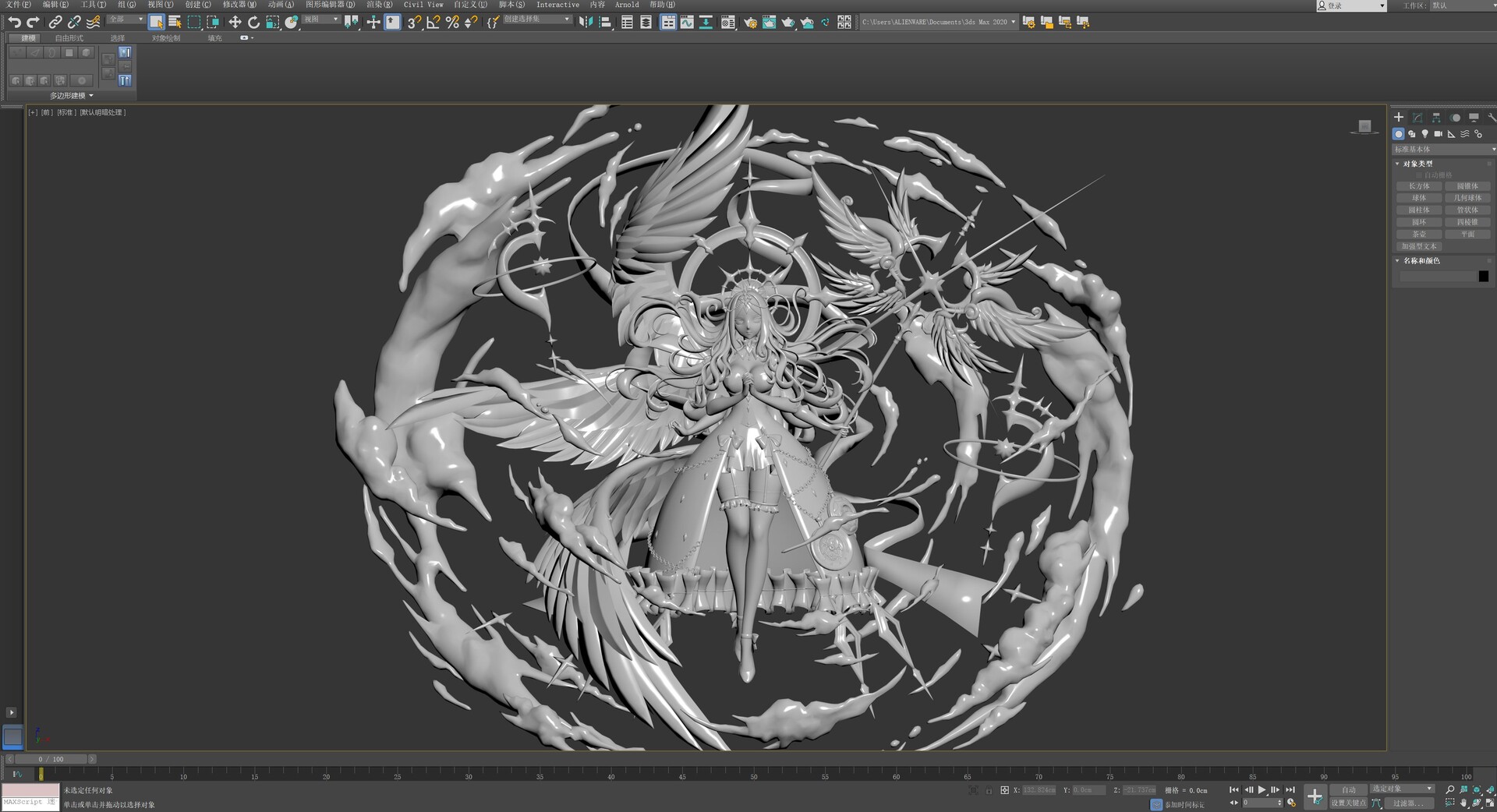Toggle the 自动 auto key button
This screenshot has width=1497, height=812.
pos(1349,789)
